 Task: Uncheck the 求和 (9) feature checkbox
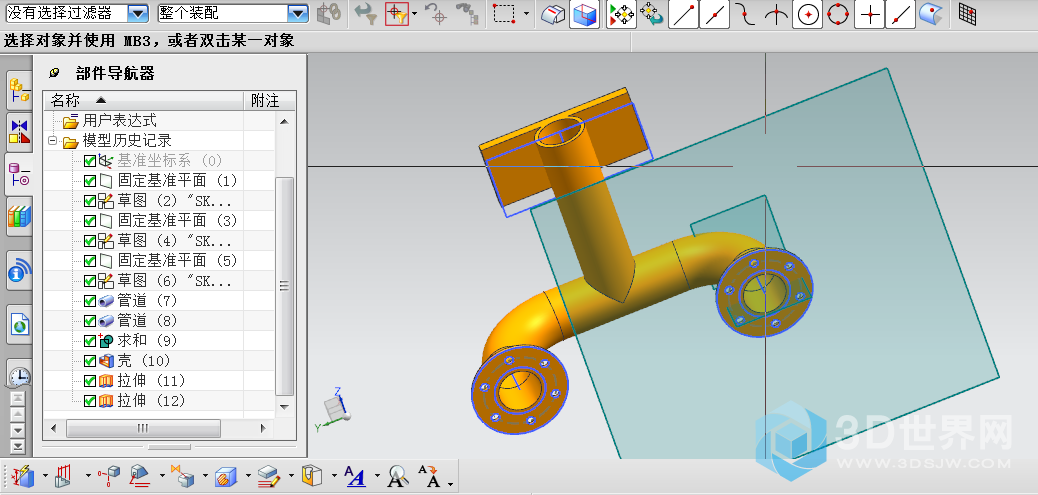[x=90, y=341]
